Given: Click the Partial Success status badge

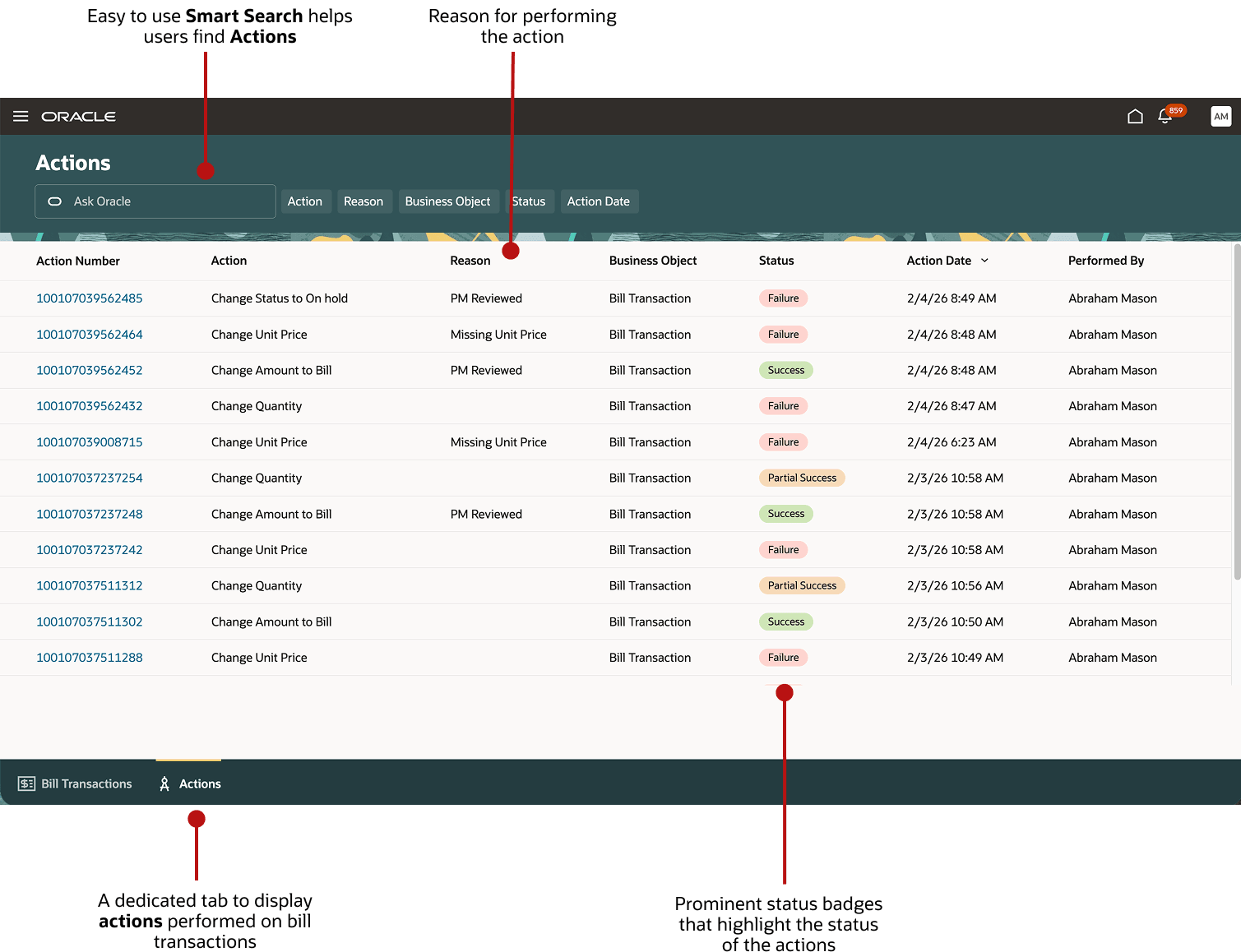Looking at the screenshot, I should pyautogui.click(x=802, y=477).
